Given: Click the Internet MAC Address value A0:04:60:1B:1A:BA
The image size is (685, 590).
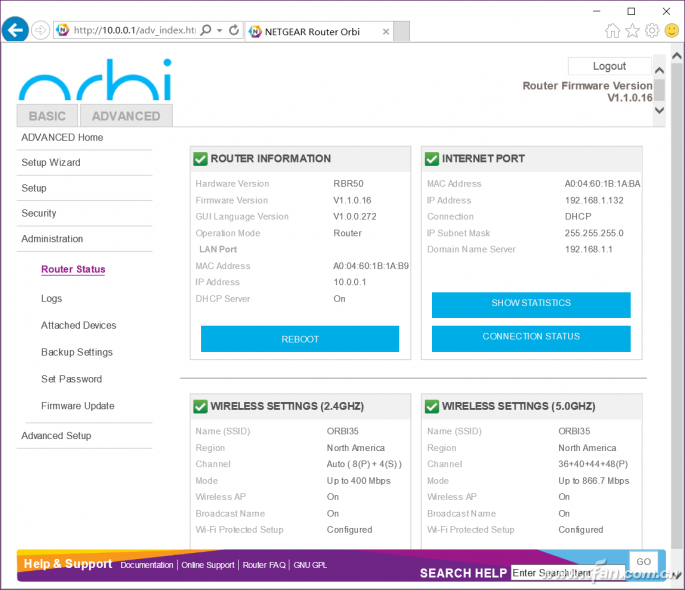Looking at the screenshot, I should click(602, 184).
